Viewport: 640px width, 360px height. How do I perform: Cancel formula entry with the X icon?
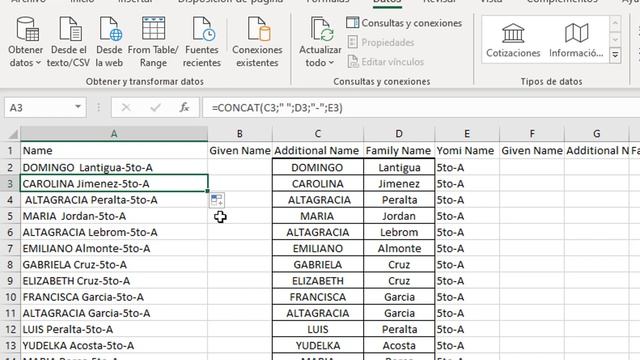[x=126, y=108]
